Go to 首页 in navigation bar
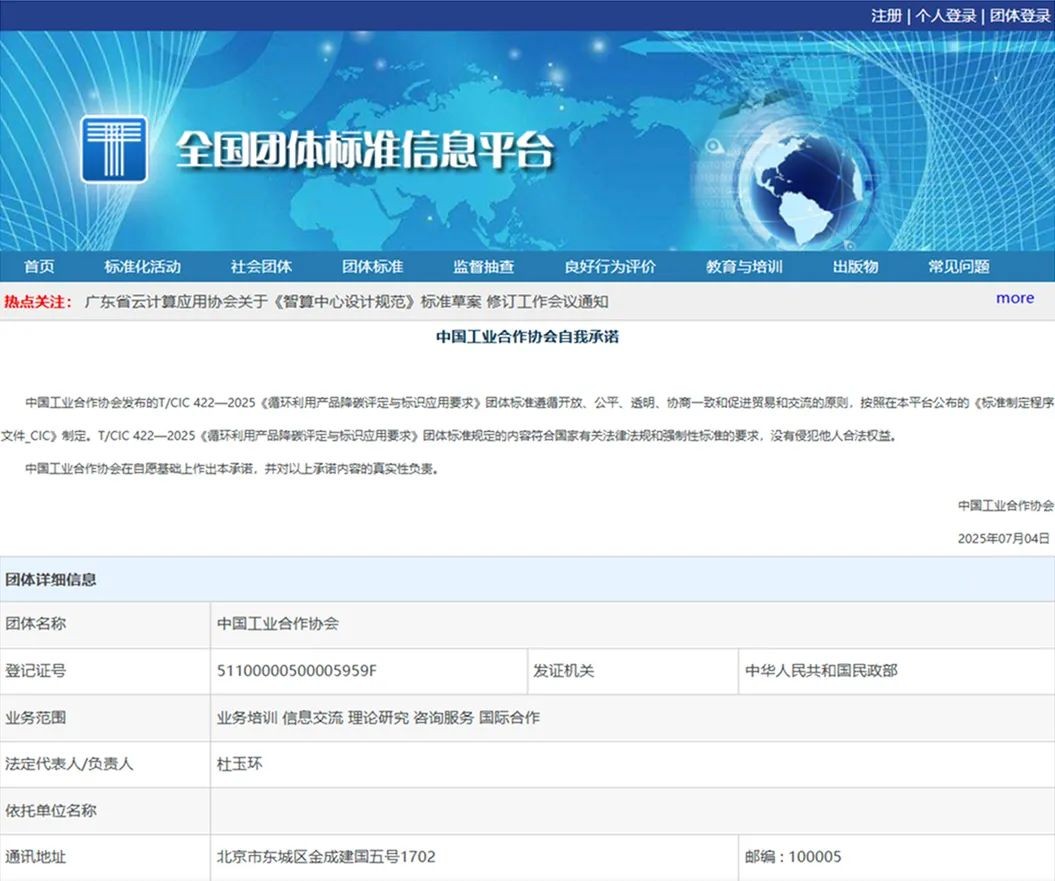1055x881 pixels. coord(39,266)
